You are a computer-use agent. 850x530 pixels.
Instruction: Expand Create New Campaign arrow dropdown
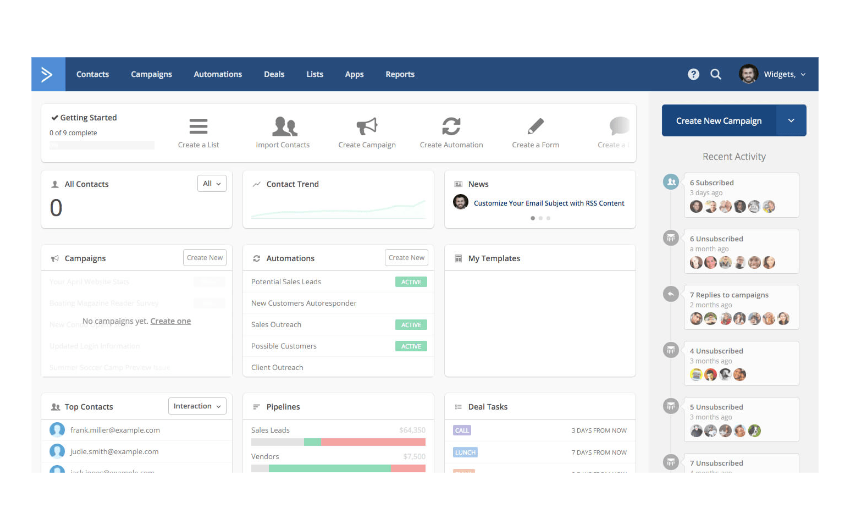(x=791, y=120)
